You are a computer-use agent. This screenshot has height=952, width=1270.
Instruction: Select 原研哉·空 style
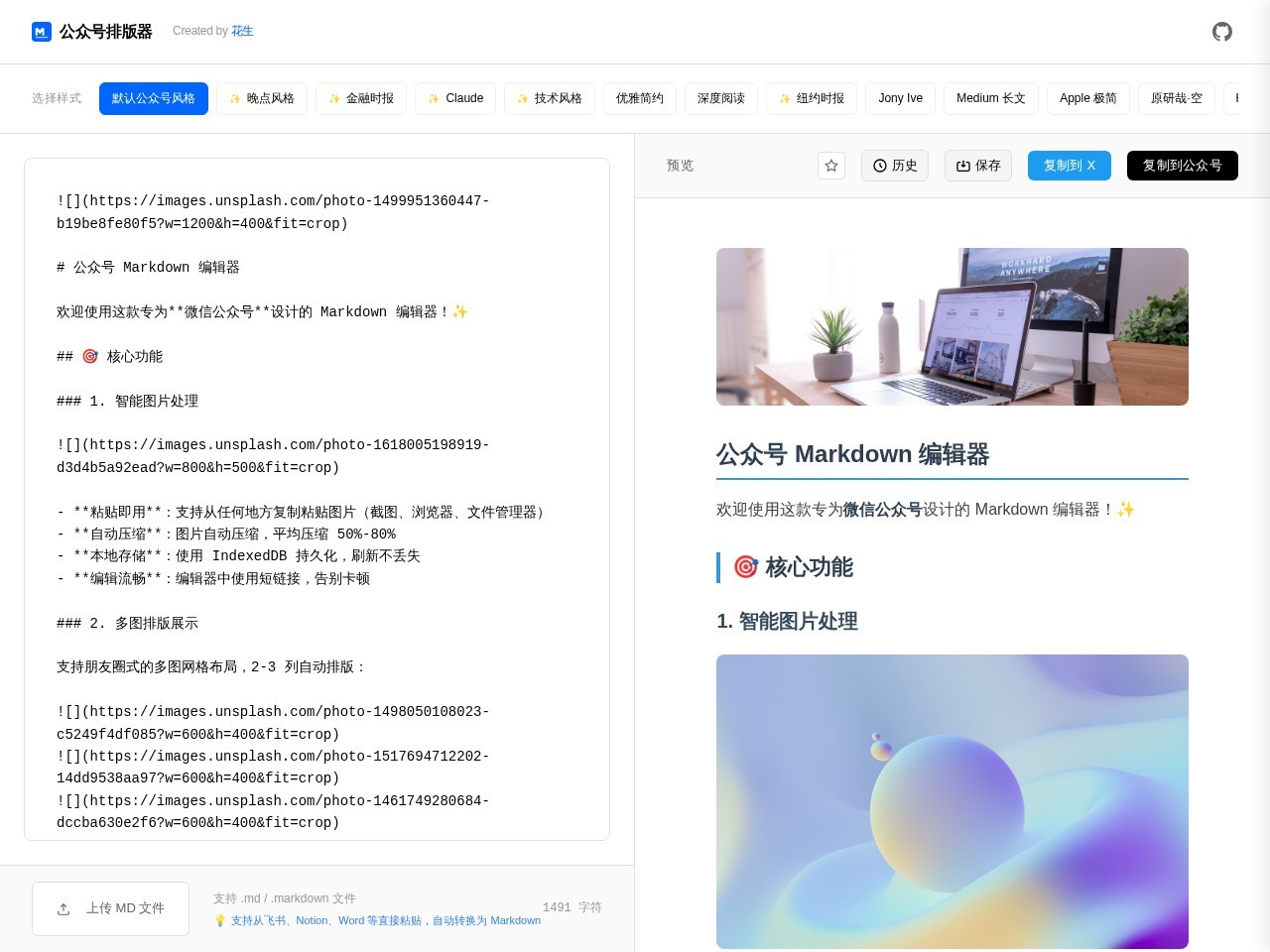pos(1177,98)
